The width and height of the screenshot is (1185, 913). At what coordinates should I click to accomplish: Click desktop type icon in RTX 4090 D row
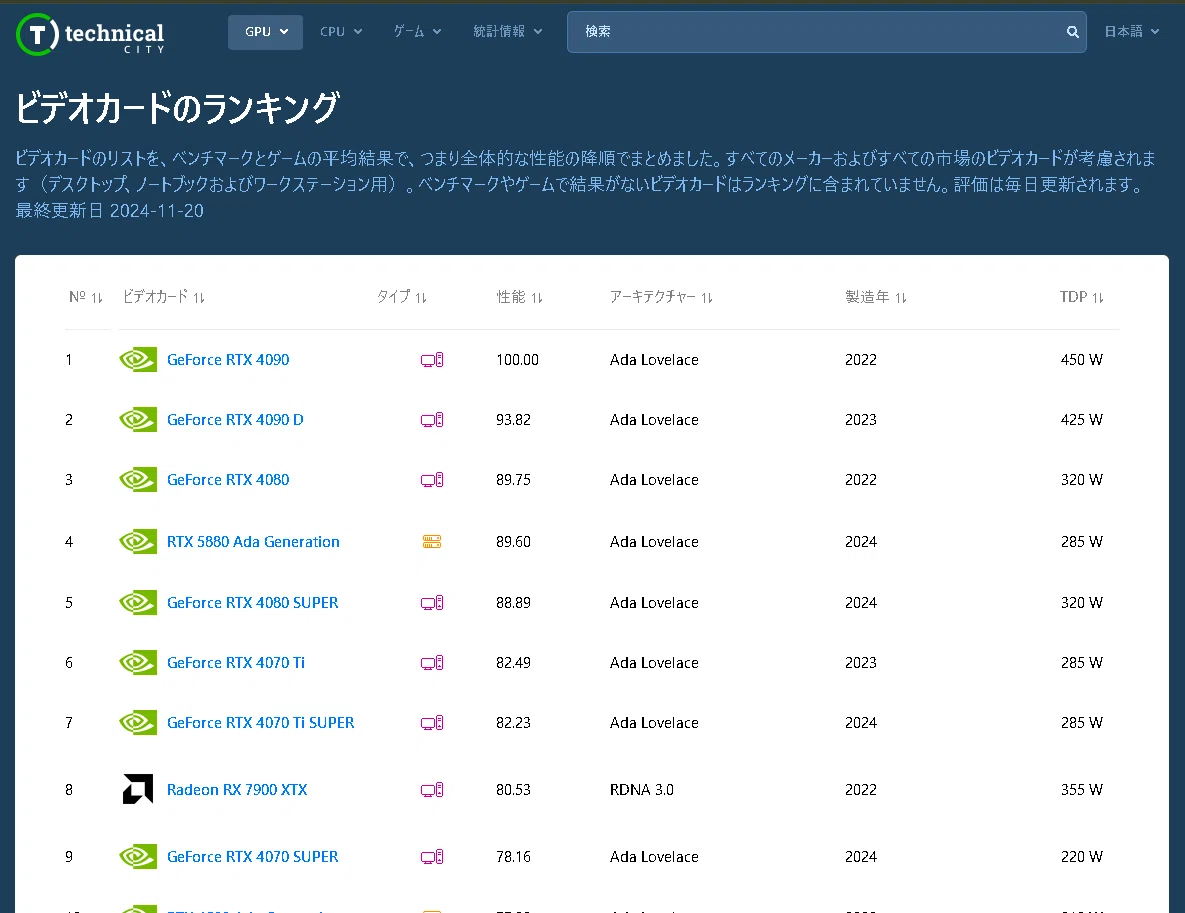click(x=432, y=419)
